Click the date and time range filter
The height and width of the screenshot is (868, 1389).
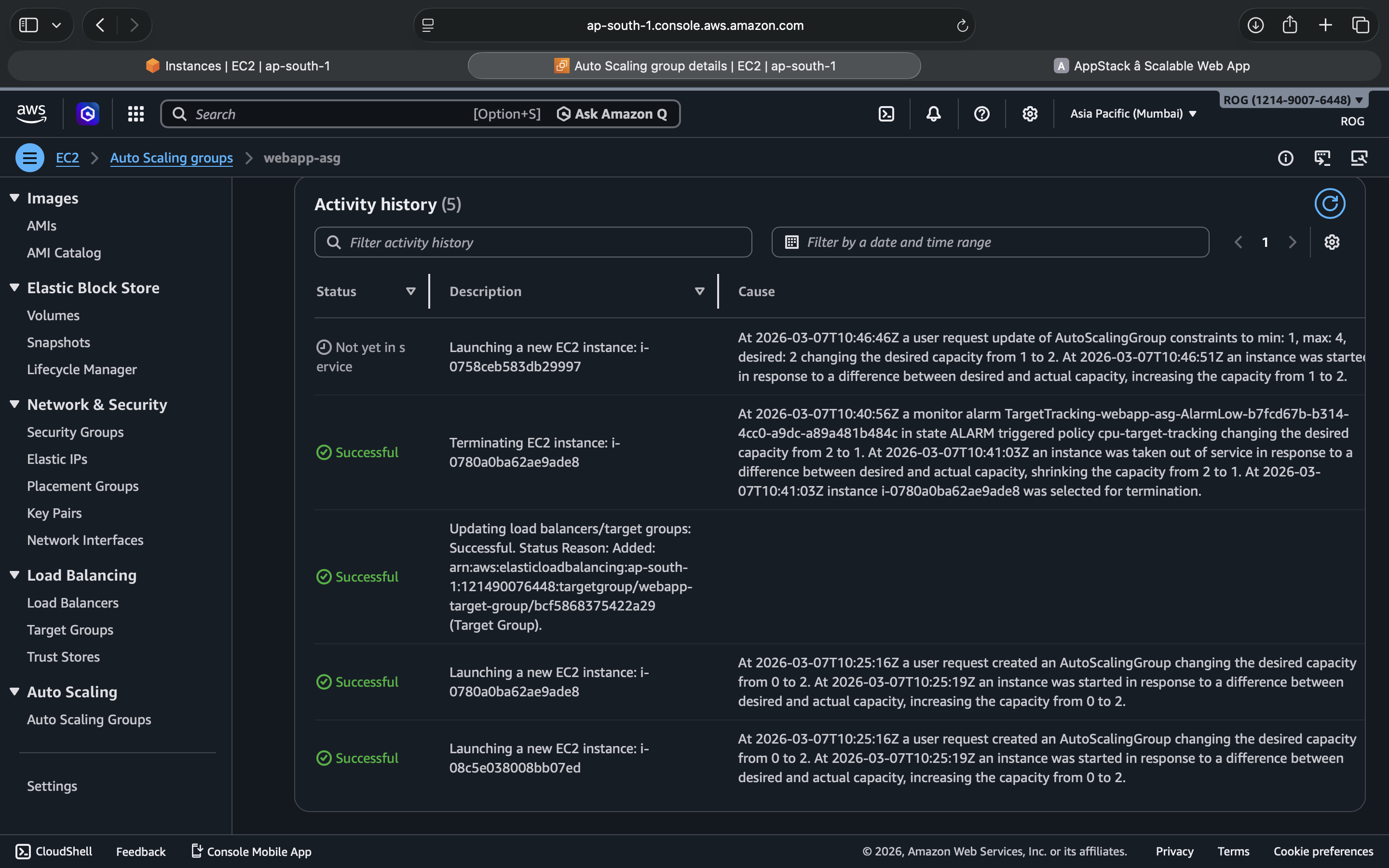click(x=990, y=242)
